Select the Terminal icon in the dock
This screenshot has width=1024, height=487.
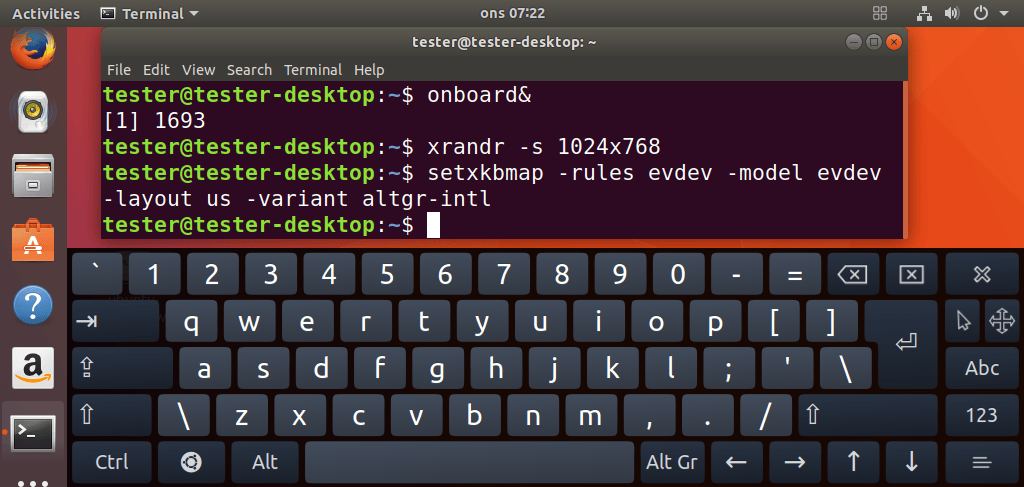[33, 432]
